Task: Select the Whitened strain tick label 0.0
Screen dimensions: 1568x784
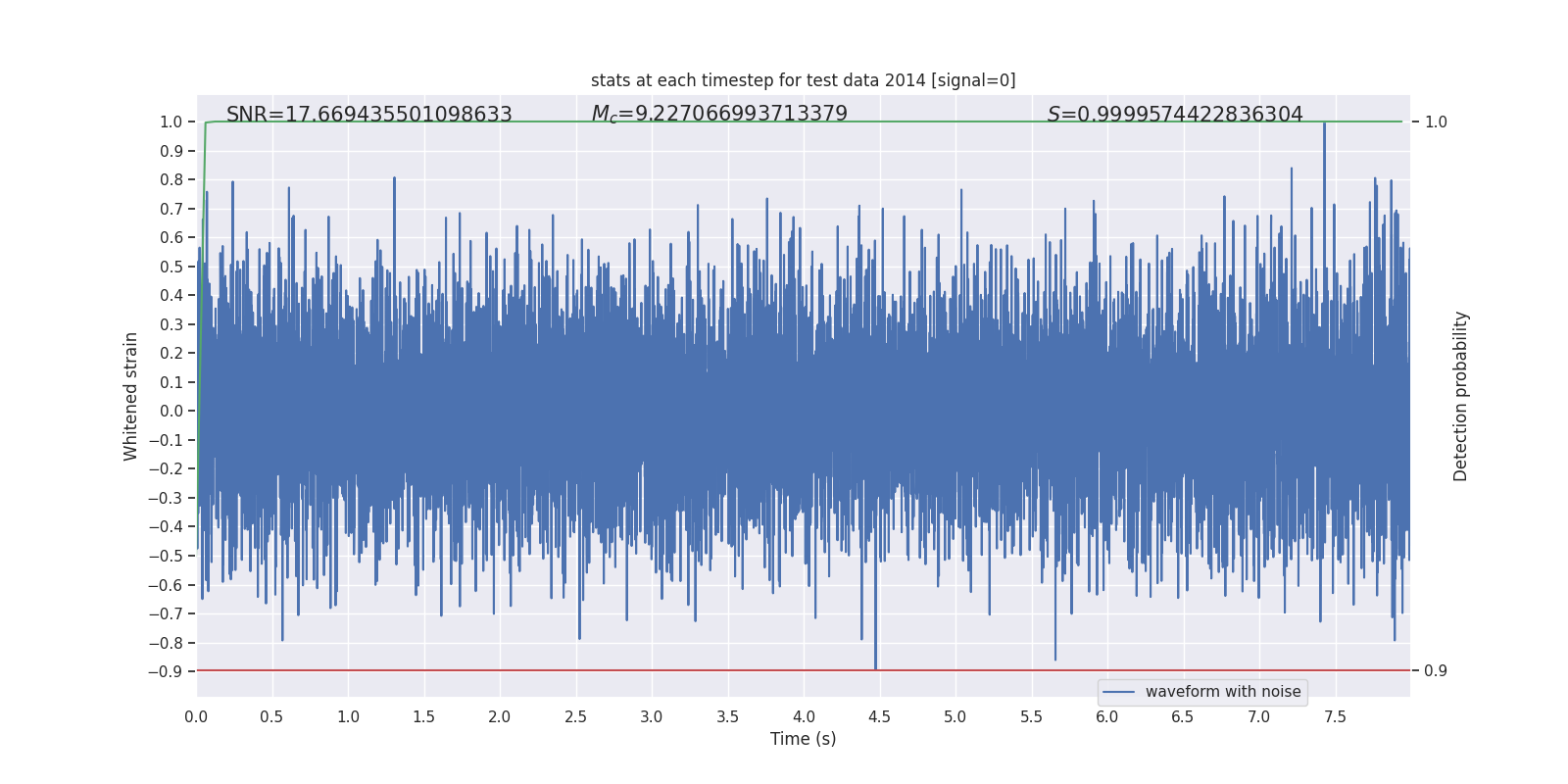Action: [x=171, y=412]
